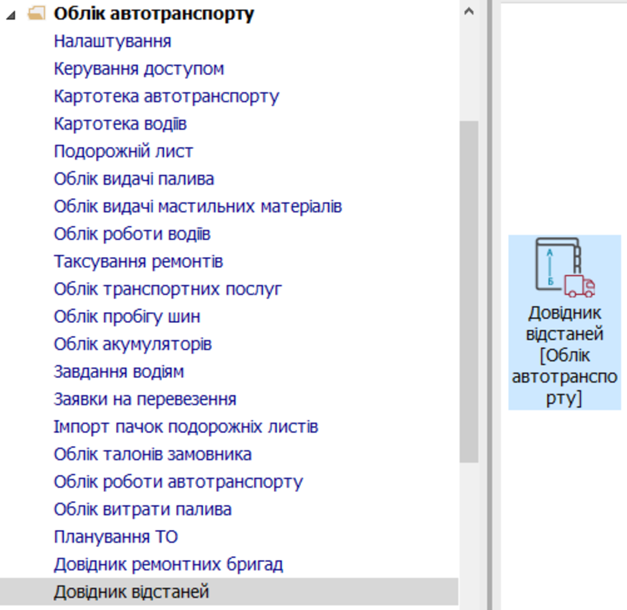Open Імпорт пачок подорожніх листів

pos(186,427)
